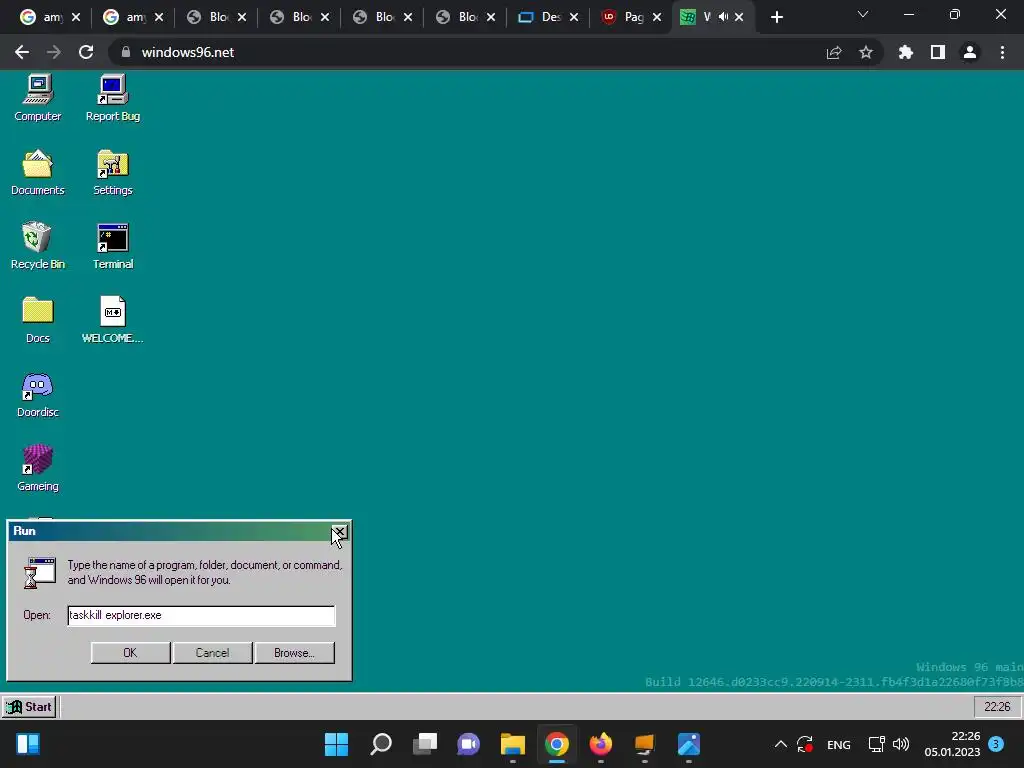Open the Windows 11 Start button
This screenshot has height=768, width=1024.
click(x=336, y=744)
